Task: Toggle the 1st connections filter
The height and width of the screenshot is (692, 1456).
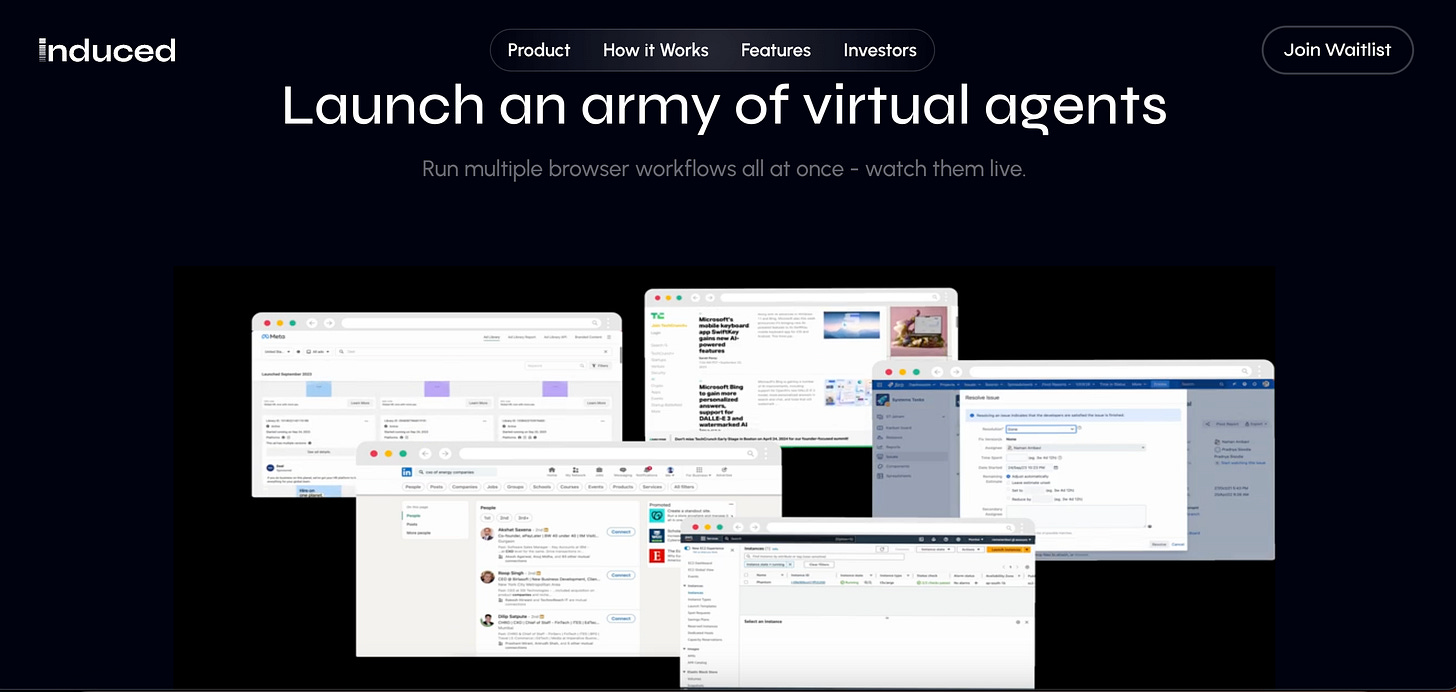Action: [x=487, y=518]
